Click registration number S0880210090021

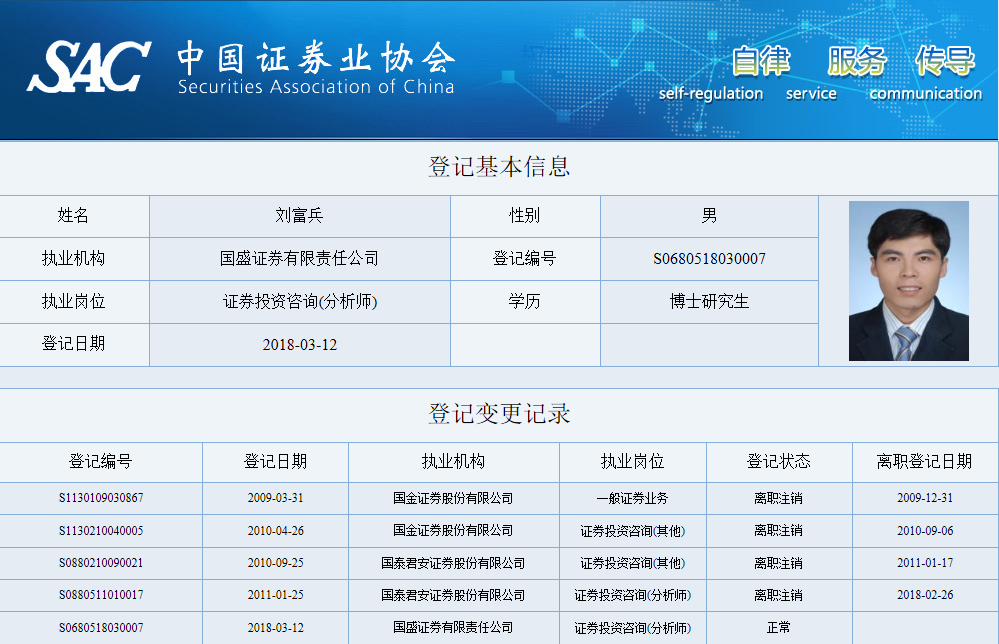pos(101,563)
